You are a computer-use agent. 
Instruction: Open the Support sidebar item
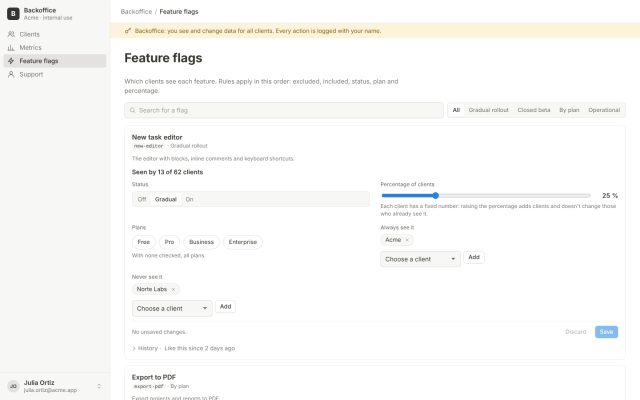pos(55,74)
